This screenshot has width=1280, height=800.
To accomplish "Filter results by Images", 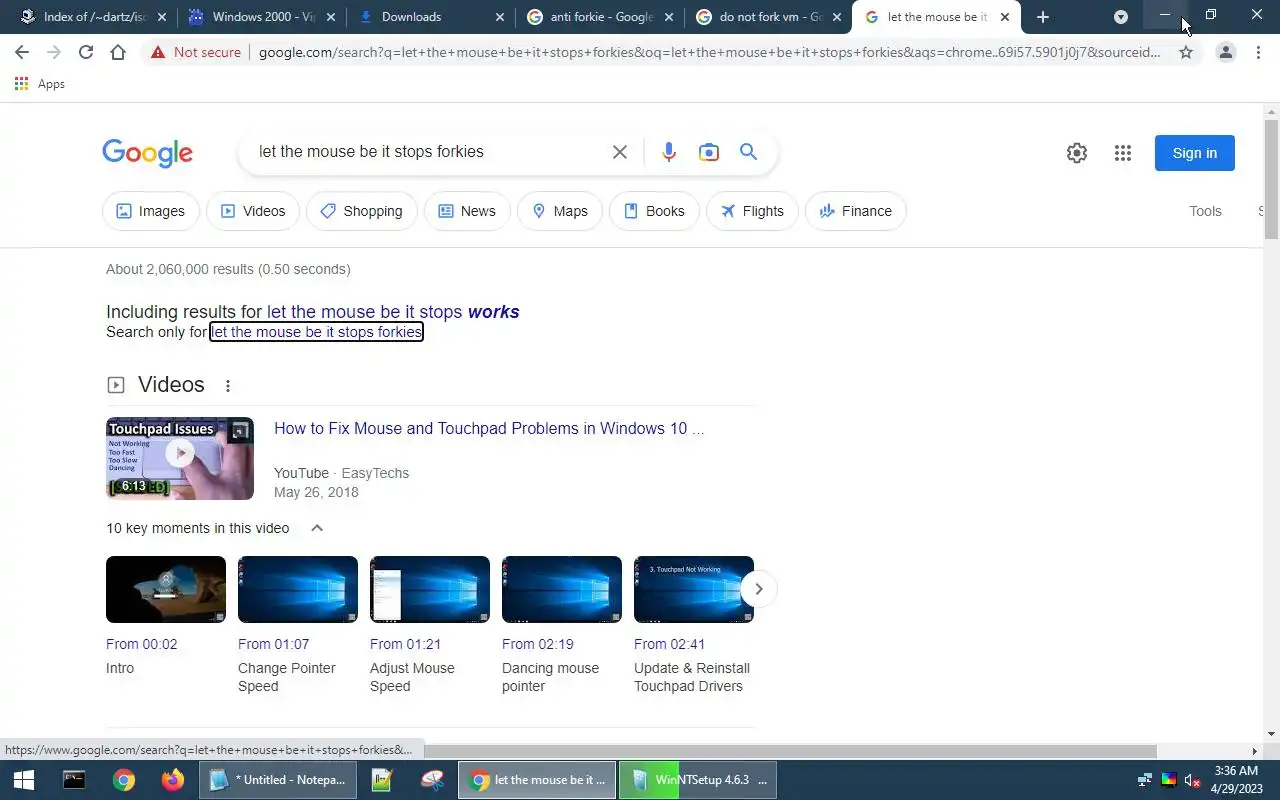I will tap(151, 211).
